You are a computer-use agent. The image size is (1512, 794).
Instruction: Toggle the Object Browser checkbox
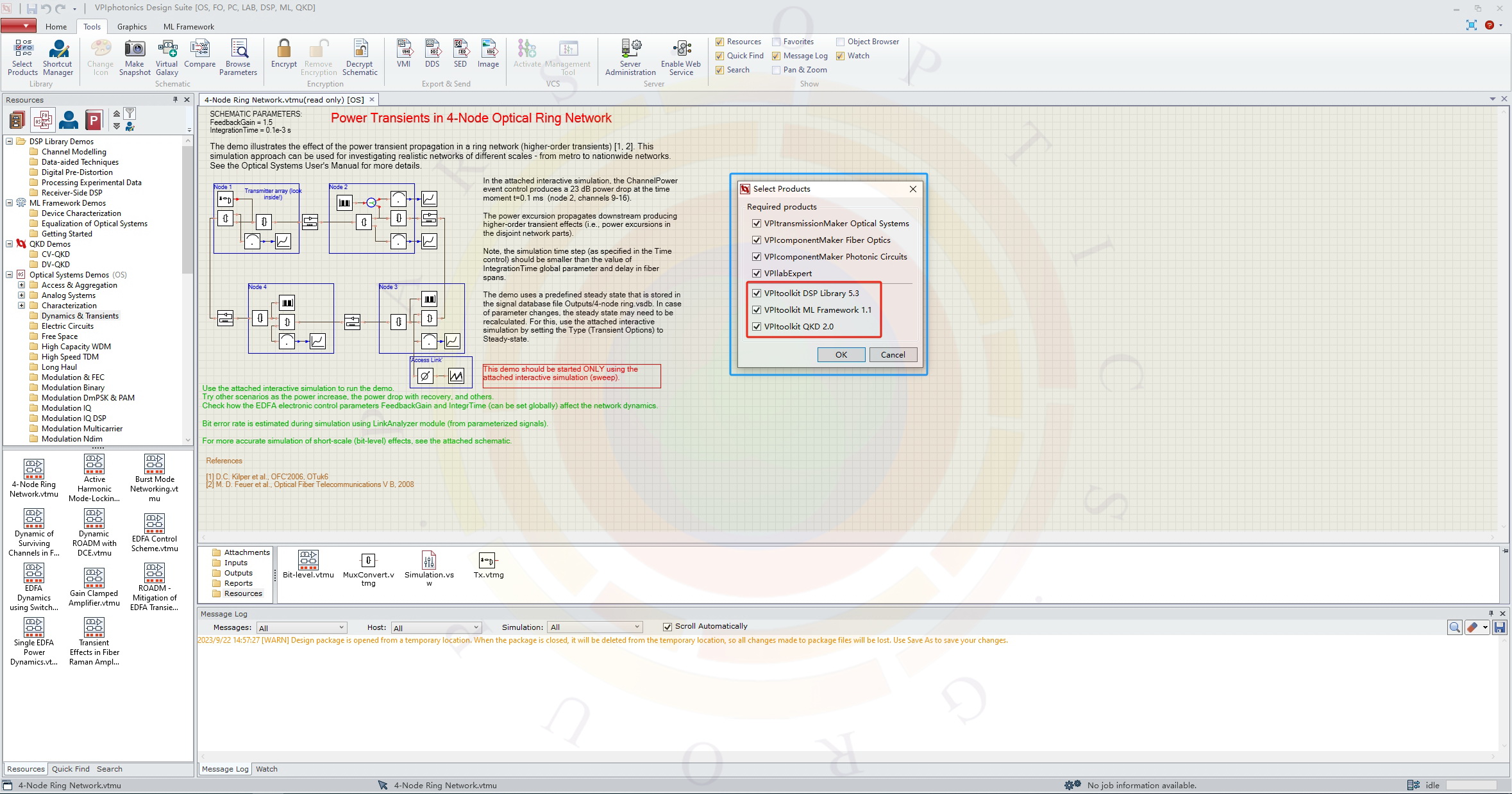840,42
